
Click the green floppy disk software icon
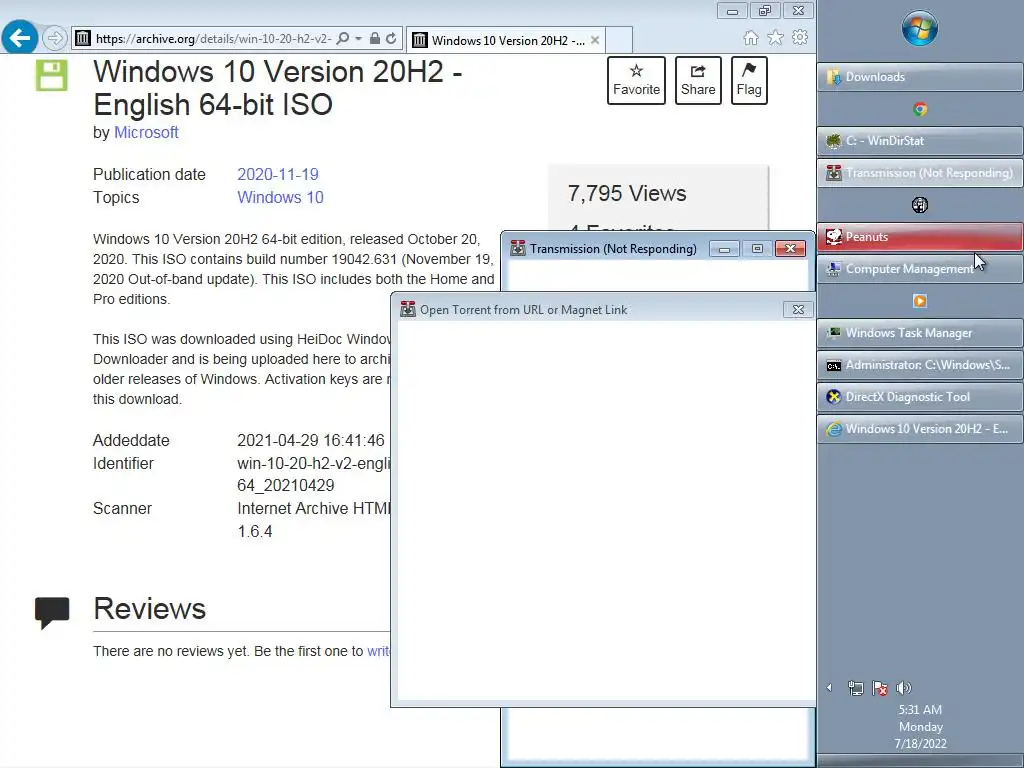(52, 75)
